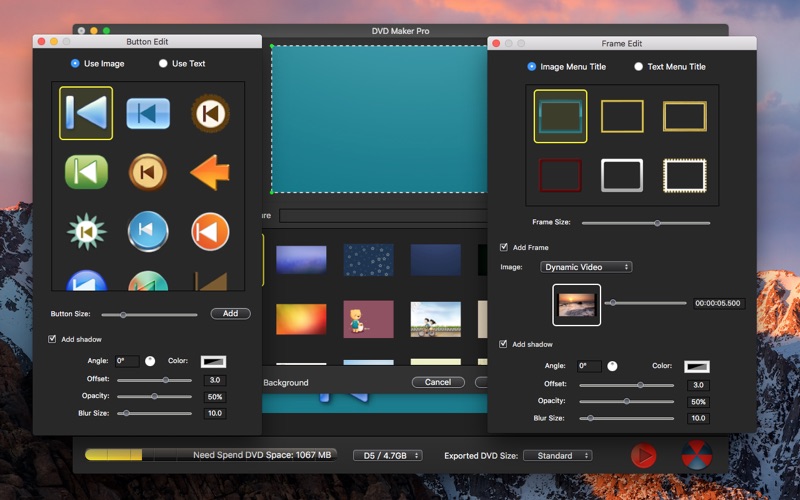Viewport: 800px width, 500px height.
Task: Pick the brown cookie-edged round skip-back icon
Action: pyautogui.click(x=210, y=113)
